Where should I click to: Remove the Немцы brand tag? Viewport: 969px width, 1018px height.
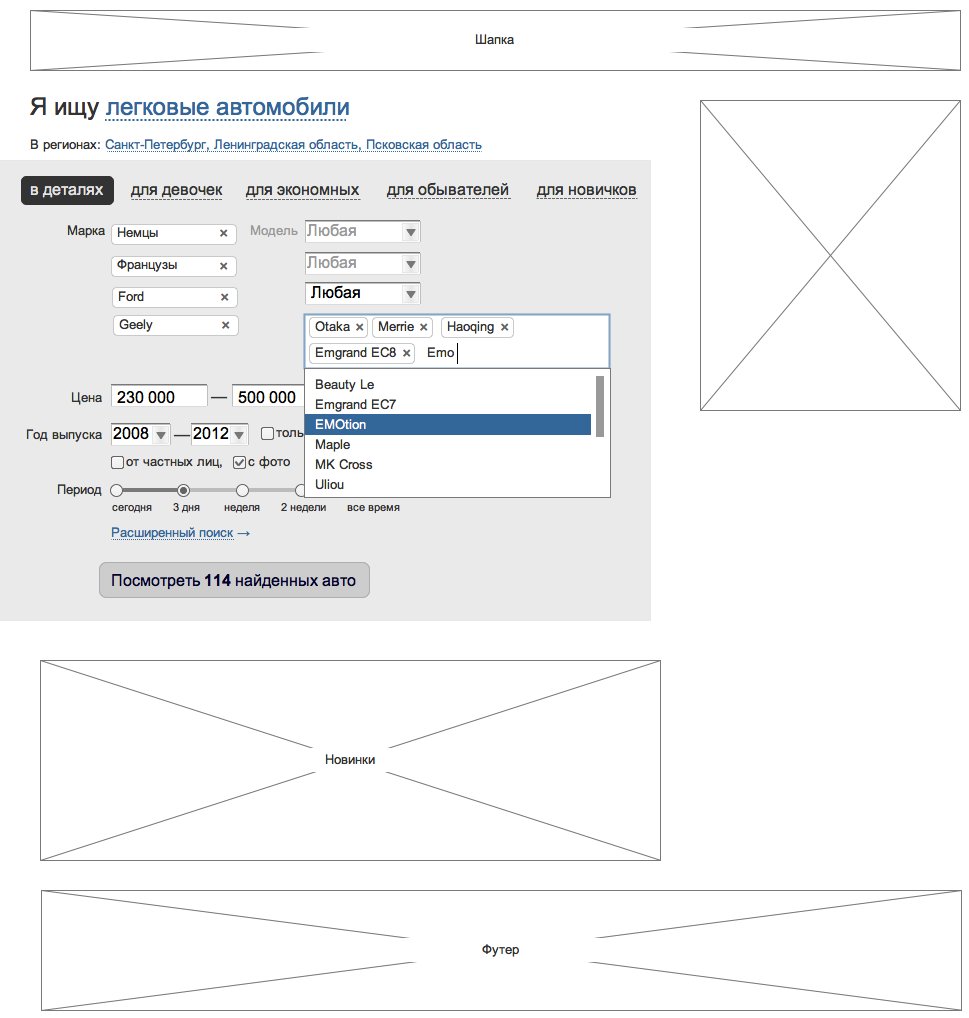(x=223, y=233)
